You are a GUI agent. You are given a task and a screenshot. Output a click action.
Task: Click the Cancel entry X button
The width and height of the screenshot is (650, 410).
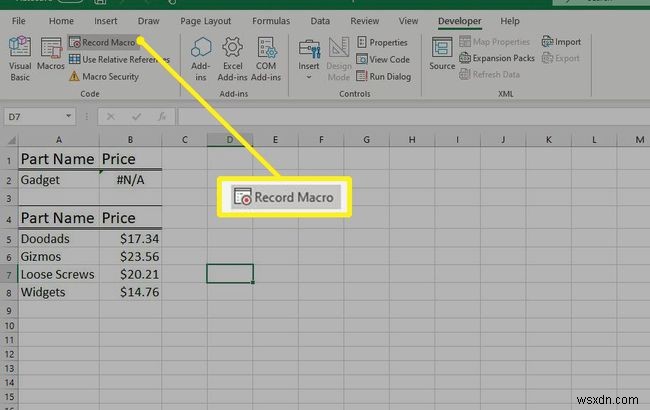pyautogui.click(x=111, y=117)
